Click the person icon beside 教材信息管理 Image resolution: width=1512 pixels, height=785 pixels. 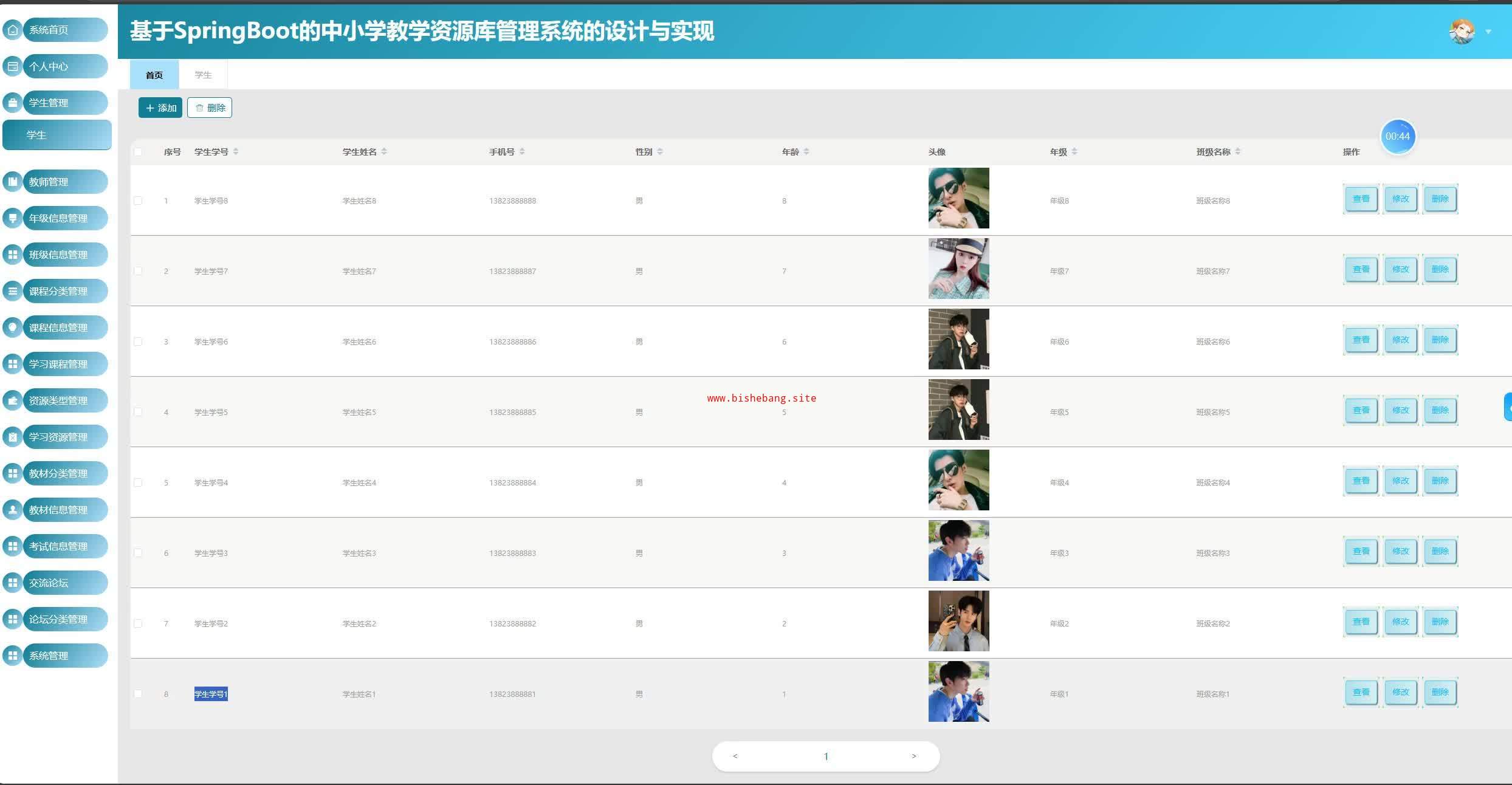click(13, 510)
